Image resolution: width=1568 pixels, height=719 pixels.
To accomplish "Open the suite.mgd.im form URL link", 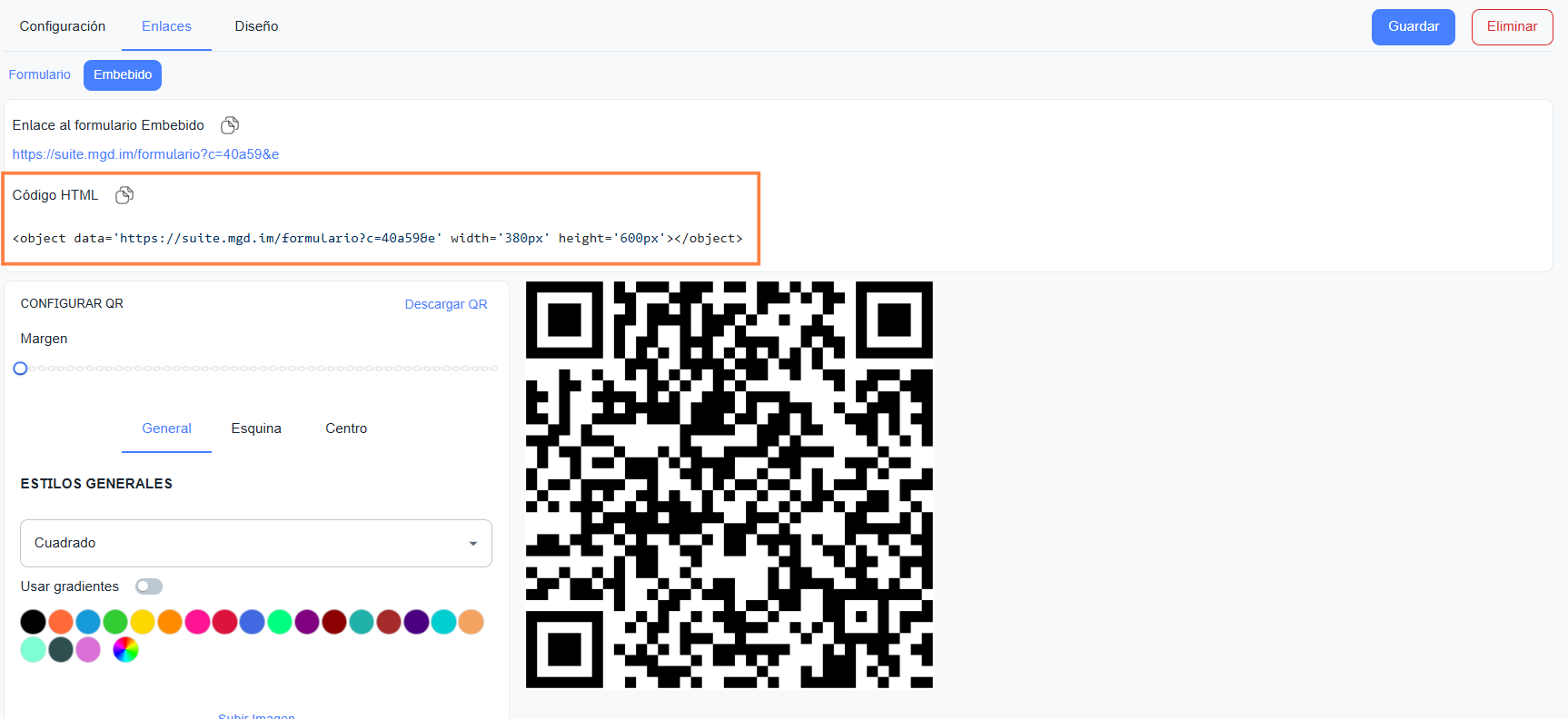I will tap(145, 154).
